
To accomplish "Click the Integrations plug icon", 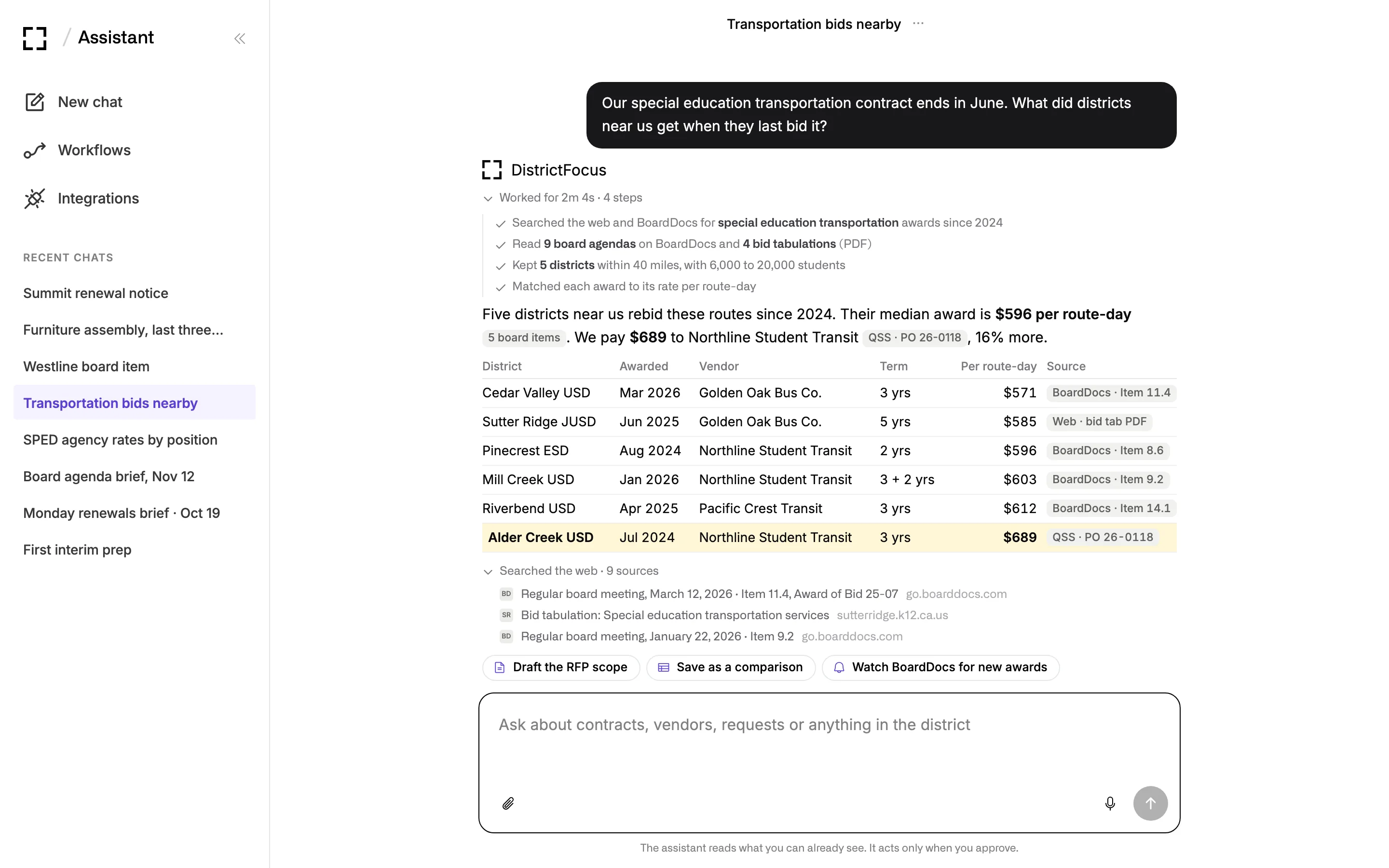I will pyautogui.click(x=34, y=199).
